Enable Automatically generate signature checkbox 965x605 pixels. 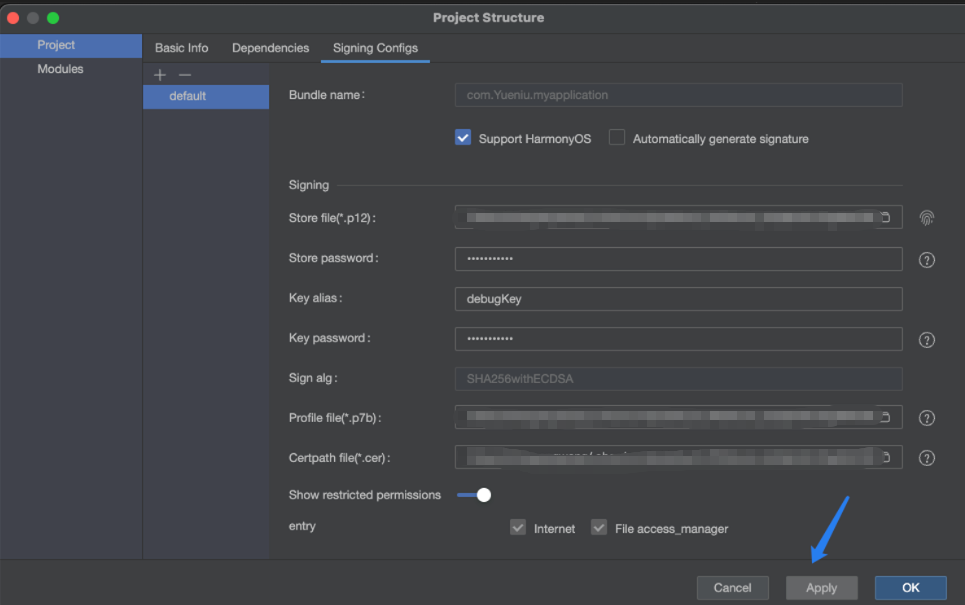point(617,137)
